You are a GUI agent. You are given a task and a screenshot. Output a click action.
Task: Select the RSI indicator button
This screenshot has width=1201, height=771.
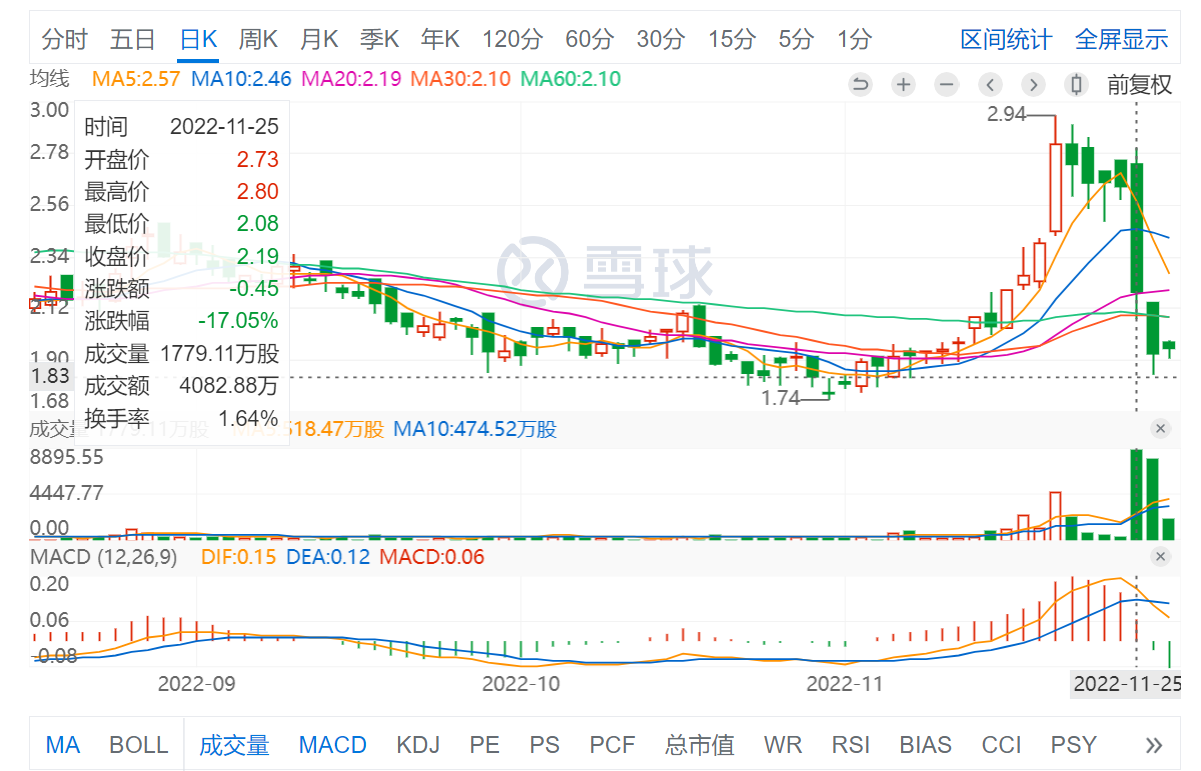[850, 745]
